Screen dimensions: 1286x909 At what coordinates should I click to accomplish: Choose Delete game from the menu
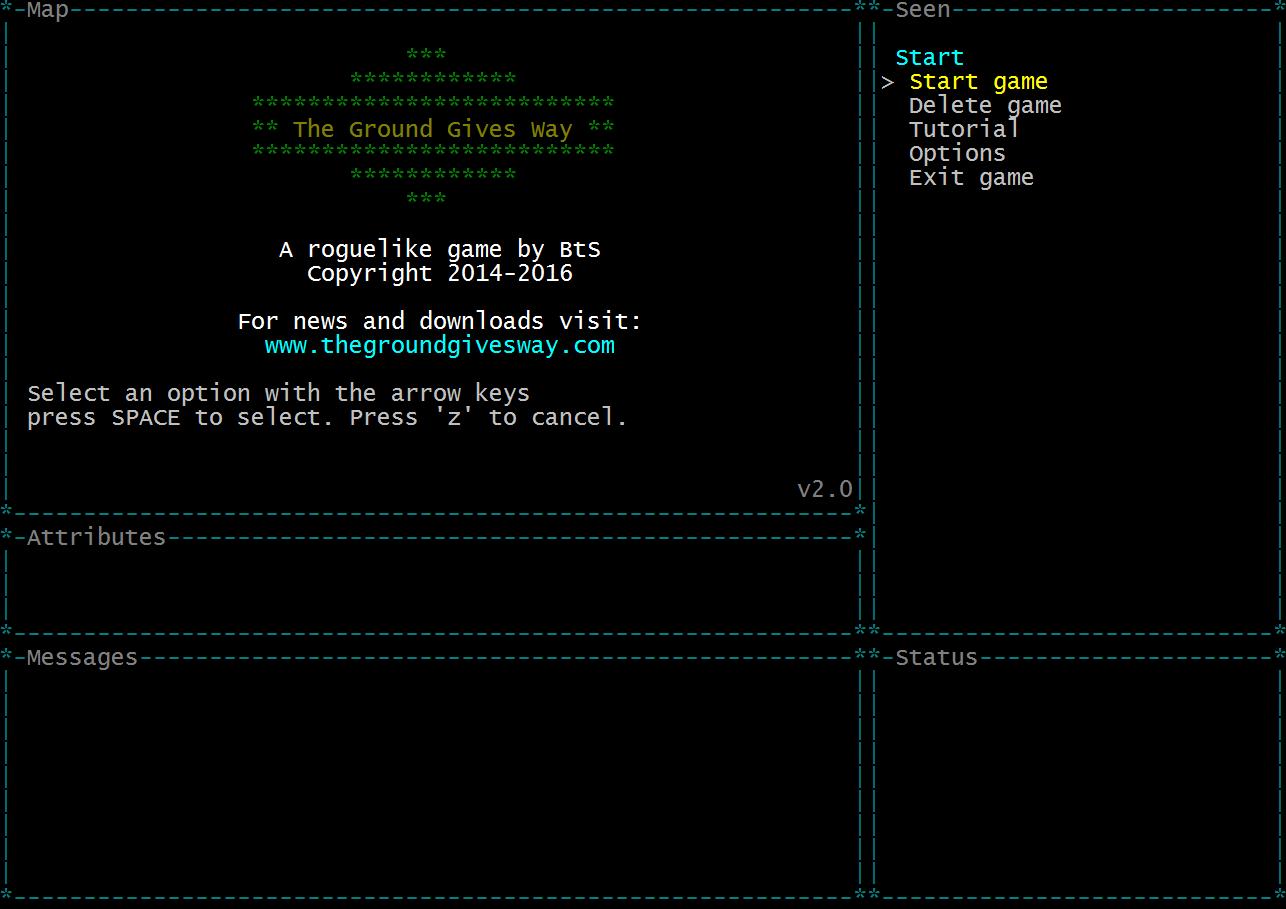(985, 106)
